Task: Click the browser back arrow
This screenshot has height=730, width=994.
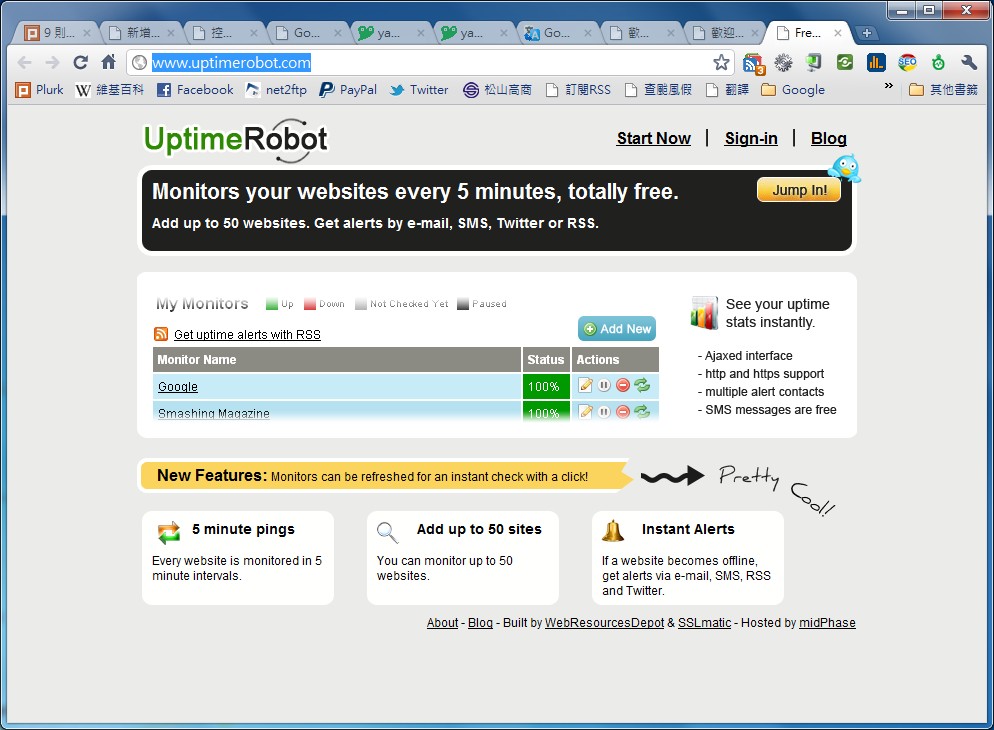Action: coord(25,62)
